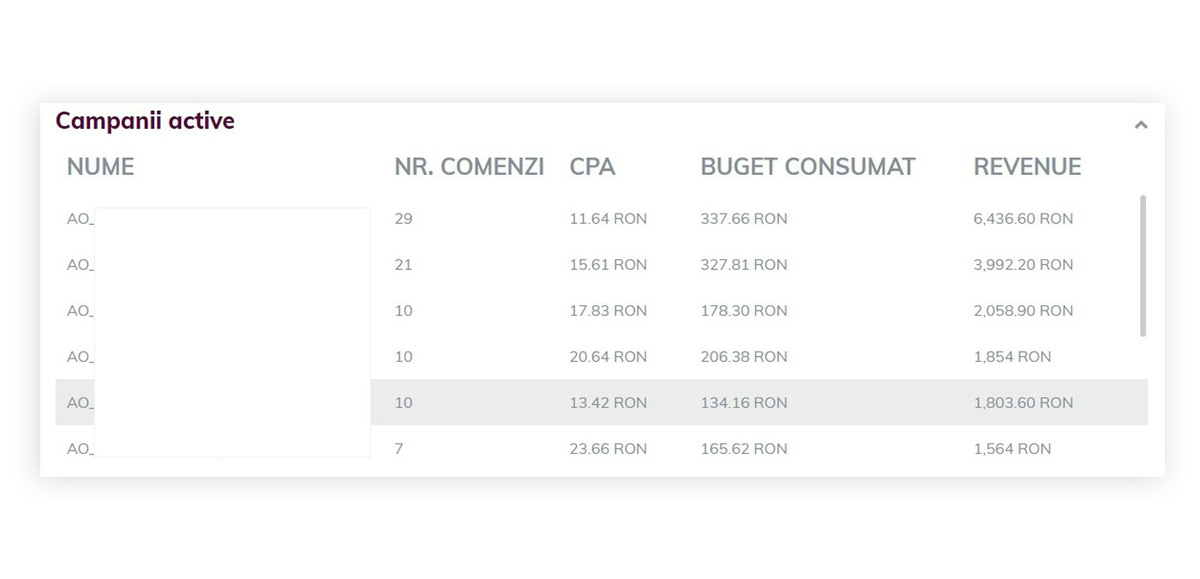Open the row with 6,436.60 RON revenue
This screenshot has height=579, width=1200.
[x=1023, y=219]
